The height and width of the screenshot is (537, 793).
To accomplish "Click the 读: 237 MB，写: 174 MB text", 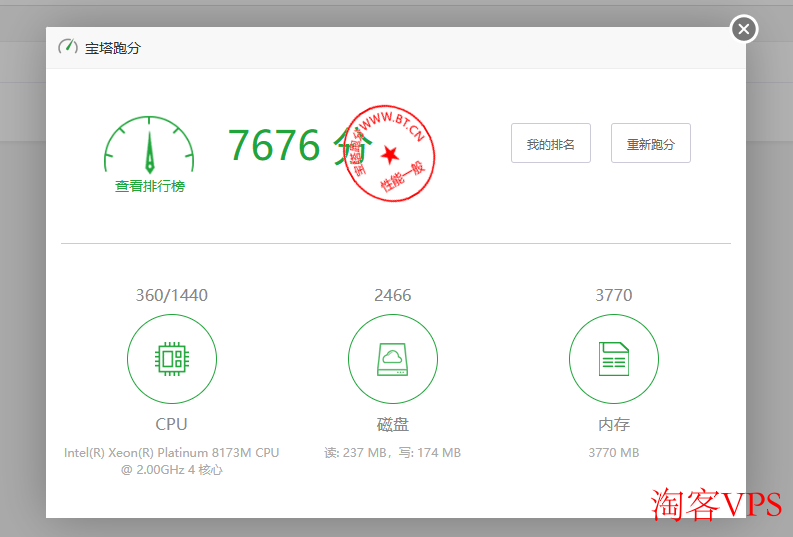I will tap(392, 453).
